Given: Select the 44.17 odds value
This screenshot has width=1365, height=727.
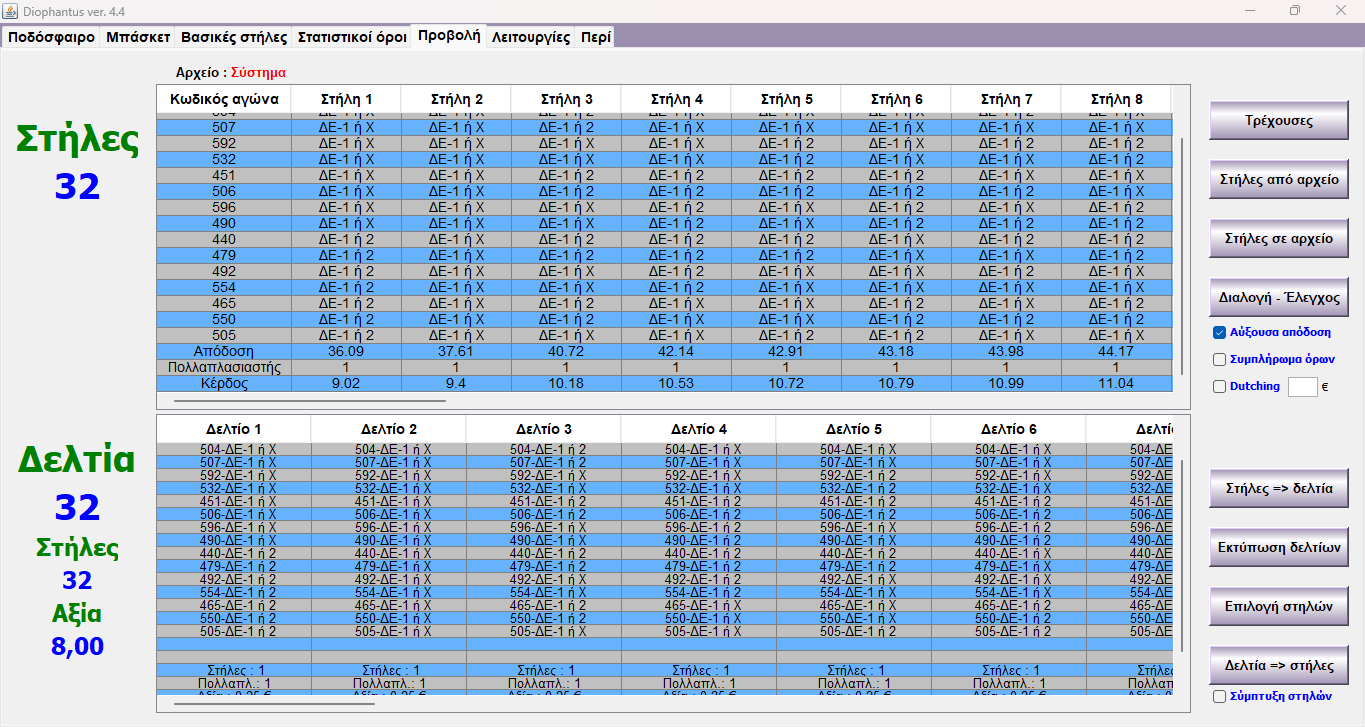Looking at the screenshot, I should pyautogui.click(x=1116, y=351).
